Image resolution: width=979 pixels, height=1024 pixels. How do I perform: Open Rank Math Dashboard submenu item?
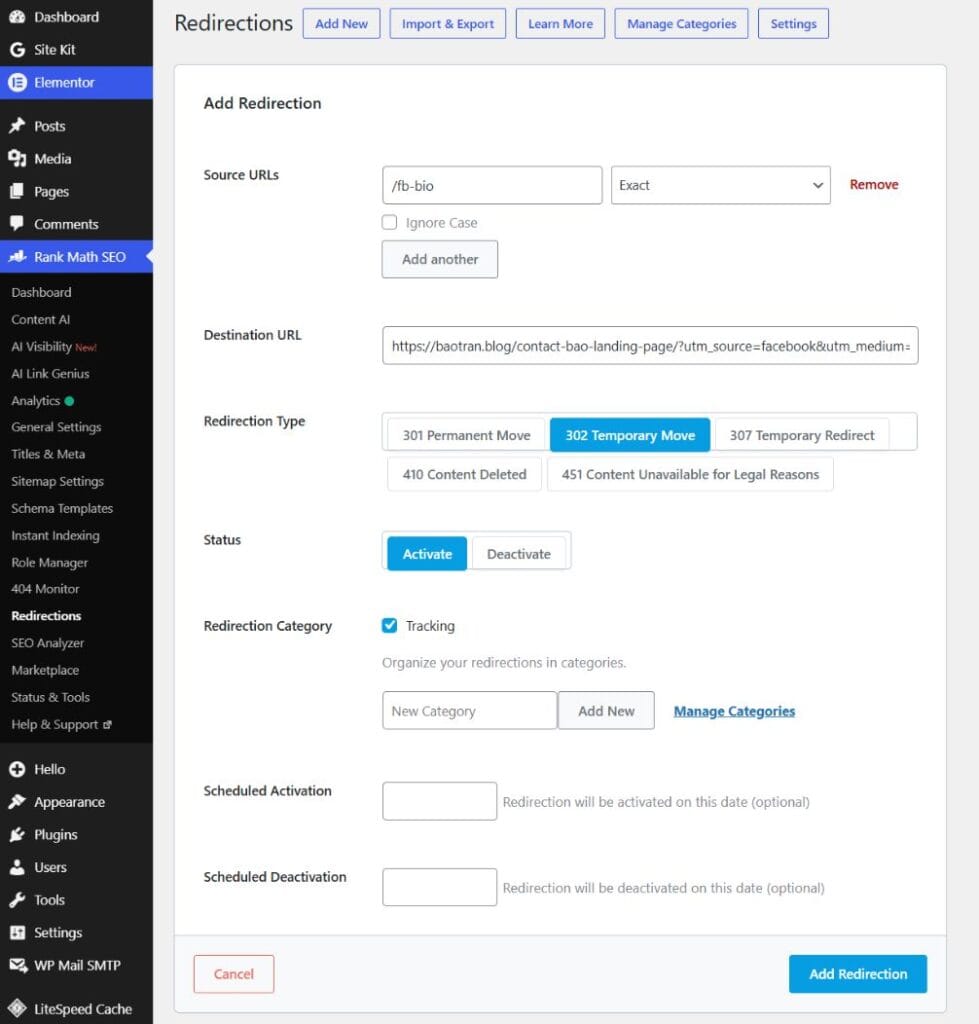pyautogui.click(x=41, y=292)
